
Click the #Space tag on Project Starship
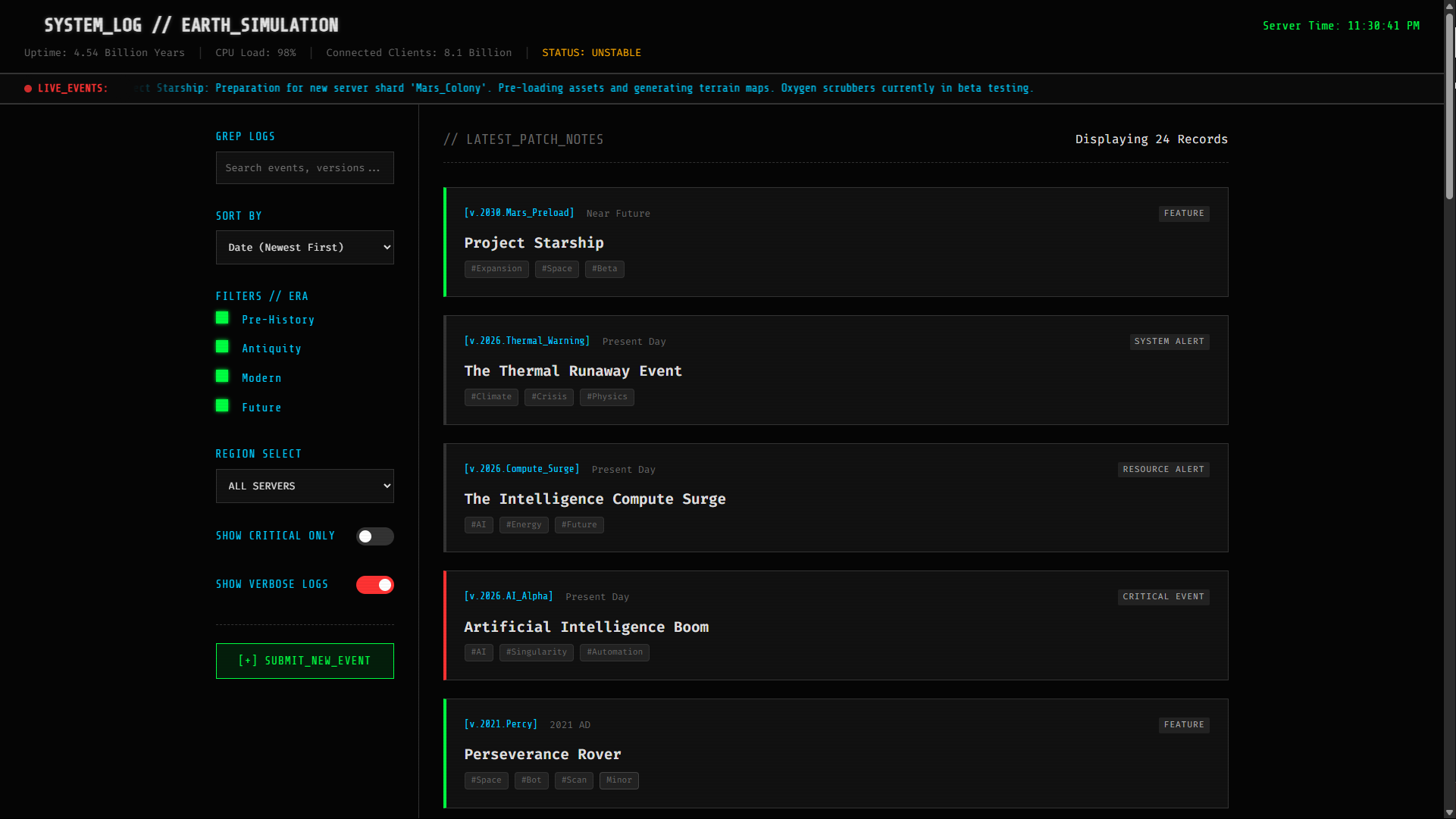(556, 269)
